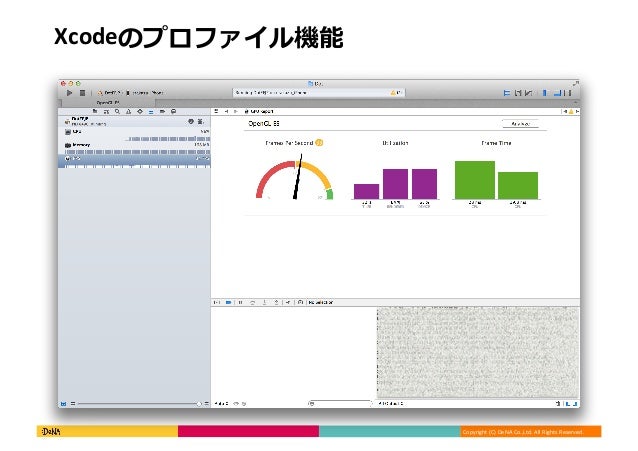Screen dimensions: 638x451
Task: Click the Step out button
Action: pos(276,302)
